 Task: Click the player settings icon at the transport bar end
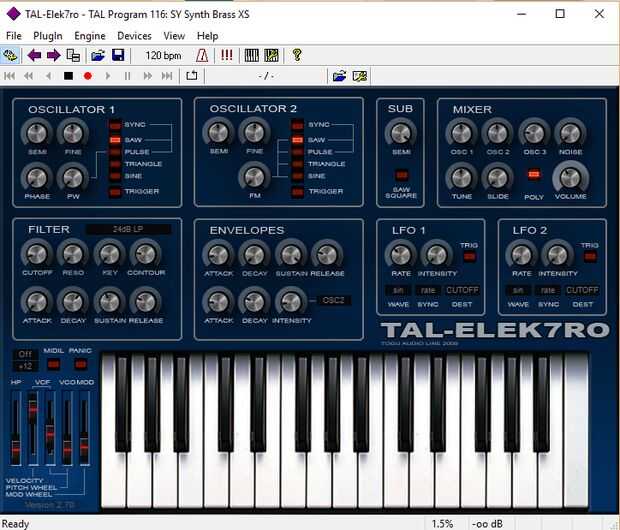(x=359, y=76)
